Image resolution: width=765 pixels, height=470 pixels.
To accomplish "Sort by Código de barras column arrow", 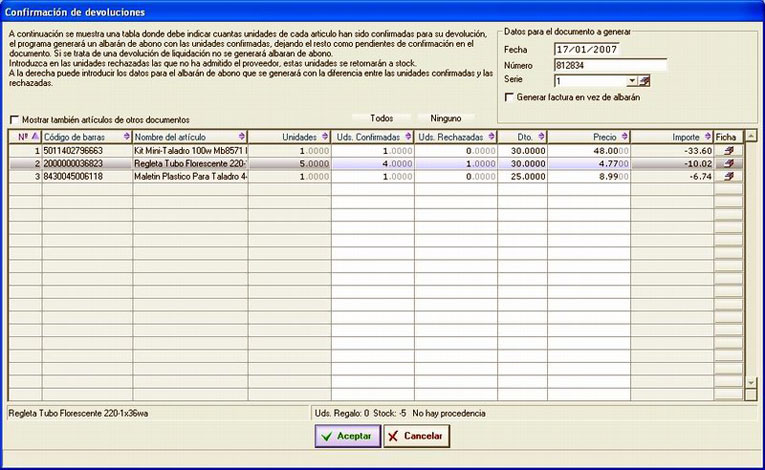I will [127, 137].
